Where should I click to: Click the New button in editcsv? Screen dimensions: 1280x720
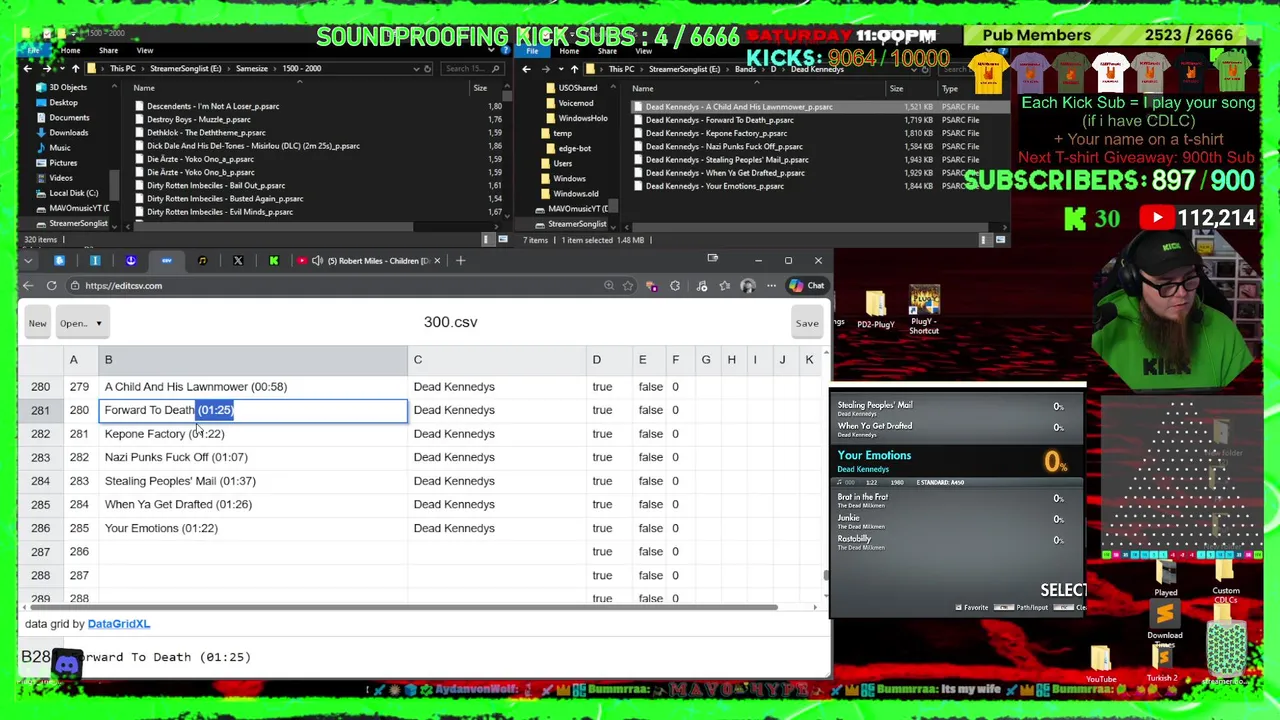point(37,323)
